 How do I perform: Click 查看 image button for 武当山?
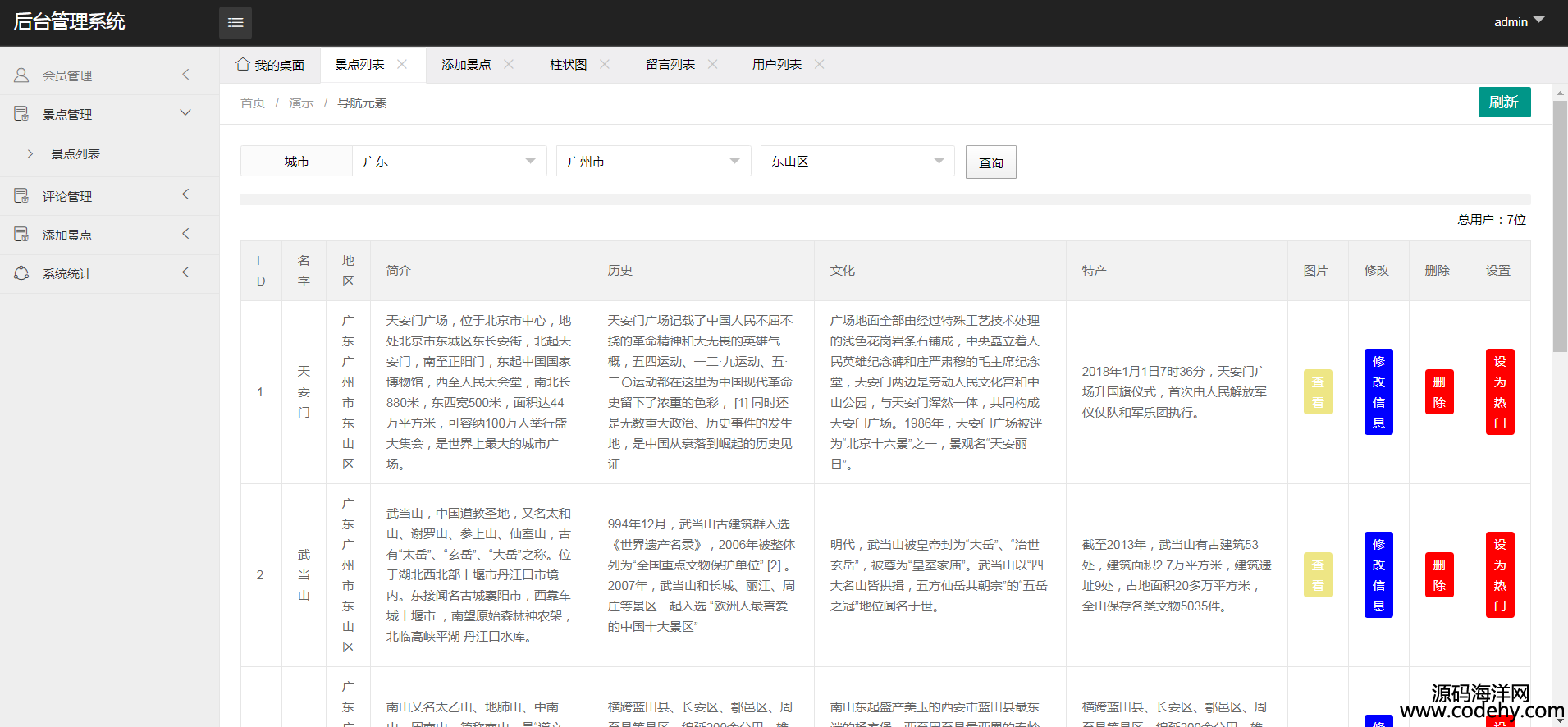pyautogui.click(x=1318, y=575)
